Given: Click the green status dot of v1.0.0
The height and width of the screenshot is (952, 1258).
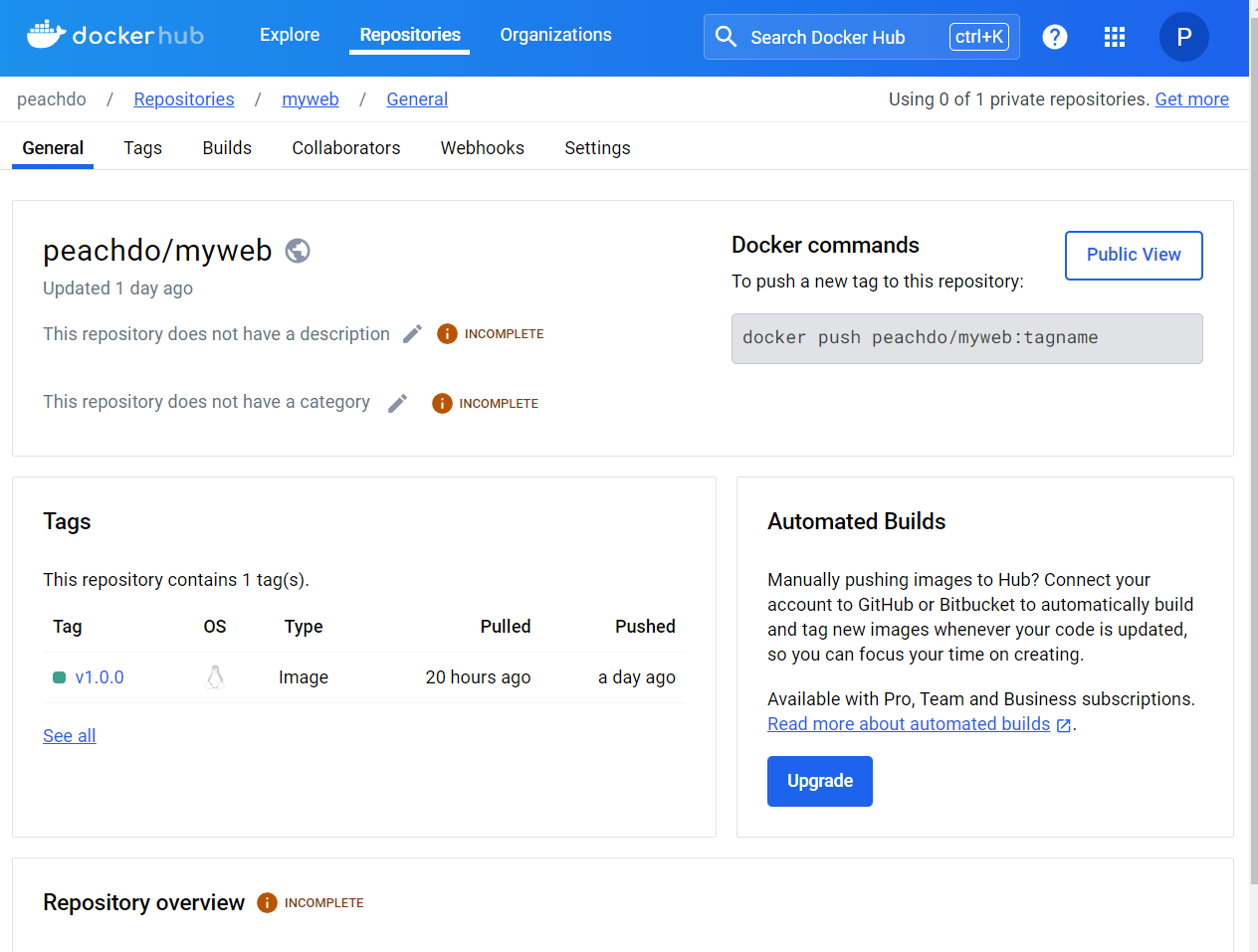Looking at the screenshot, I should (x=59, y=677).
